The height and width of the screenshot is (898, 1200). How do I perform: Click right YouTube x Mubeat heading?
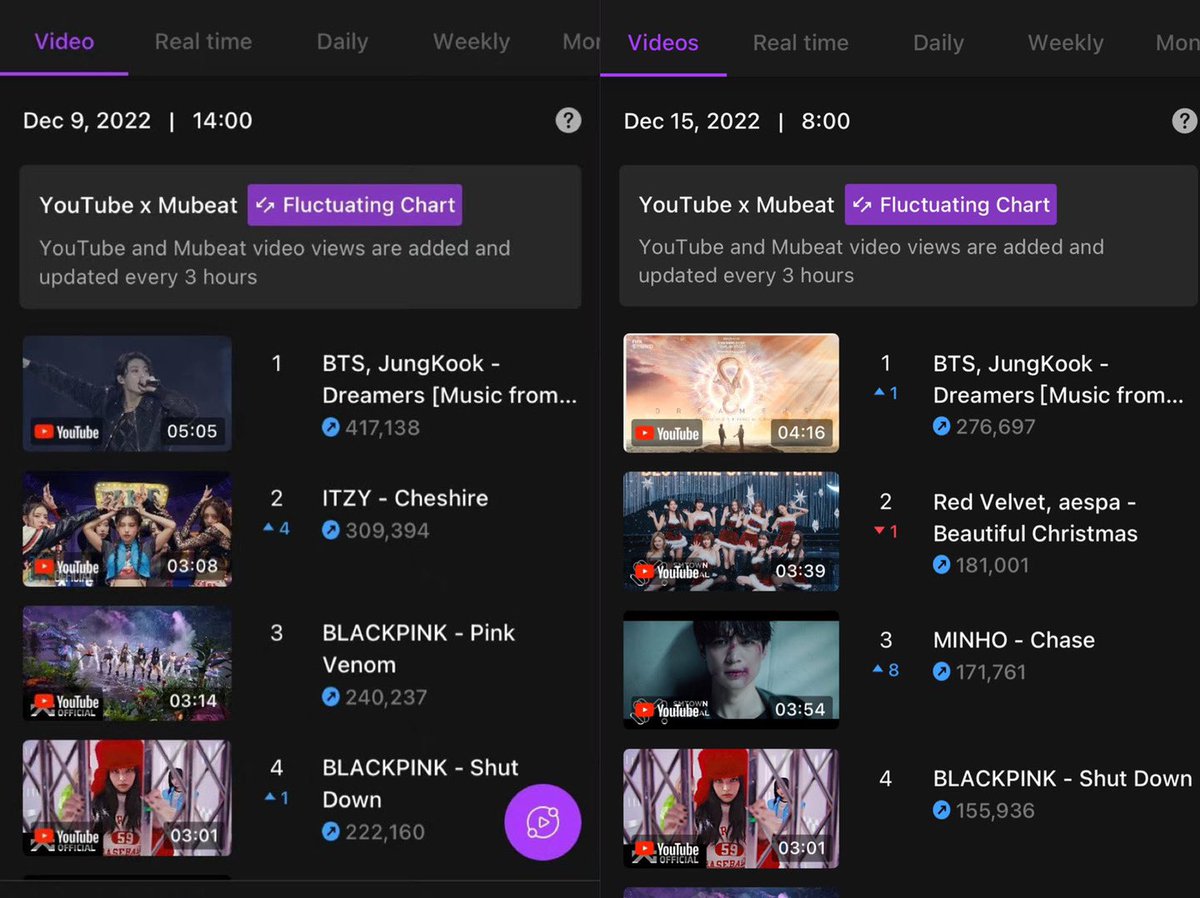click(x=736, y=205)
